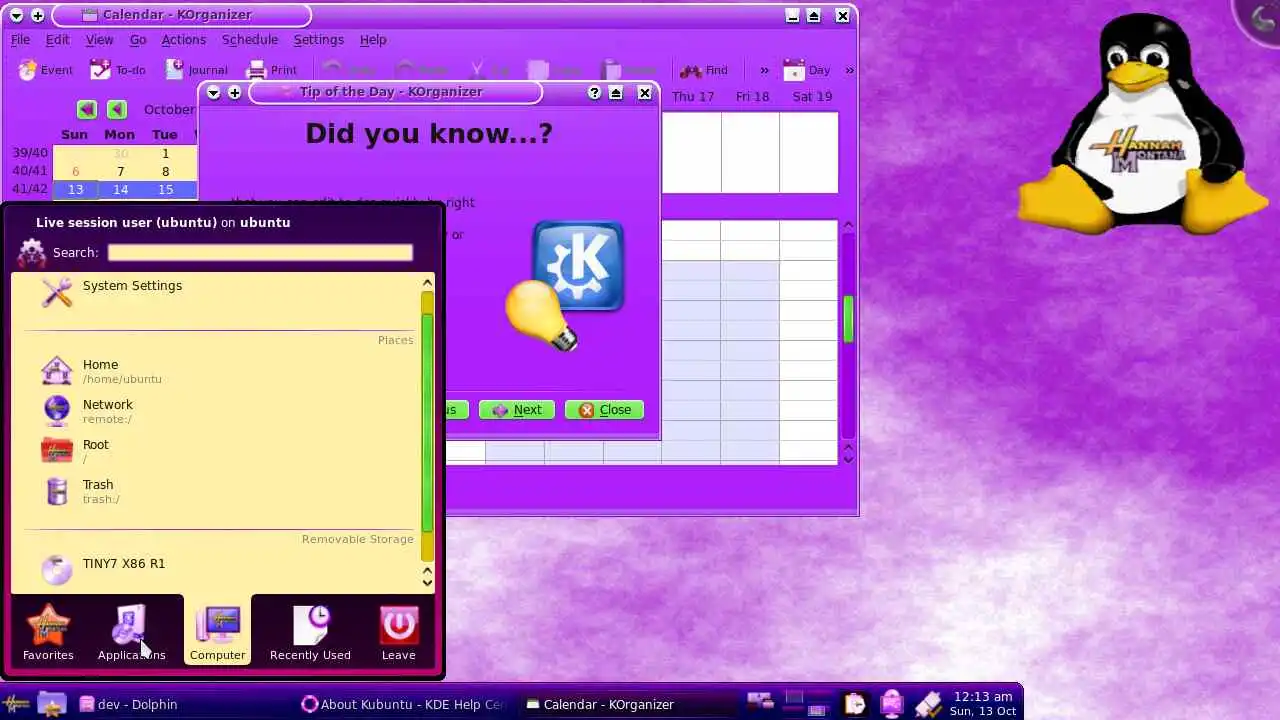The width and height of the screenshot is (1280, 720).
Task: Toggle Tip of the Day on all desktops
Action: click(234, 92)
